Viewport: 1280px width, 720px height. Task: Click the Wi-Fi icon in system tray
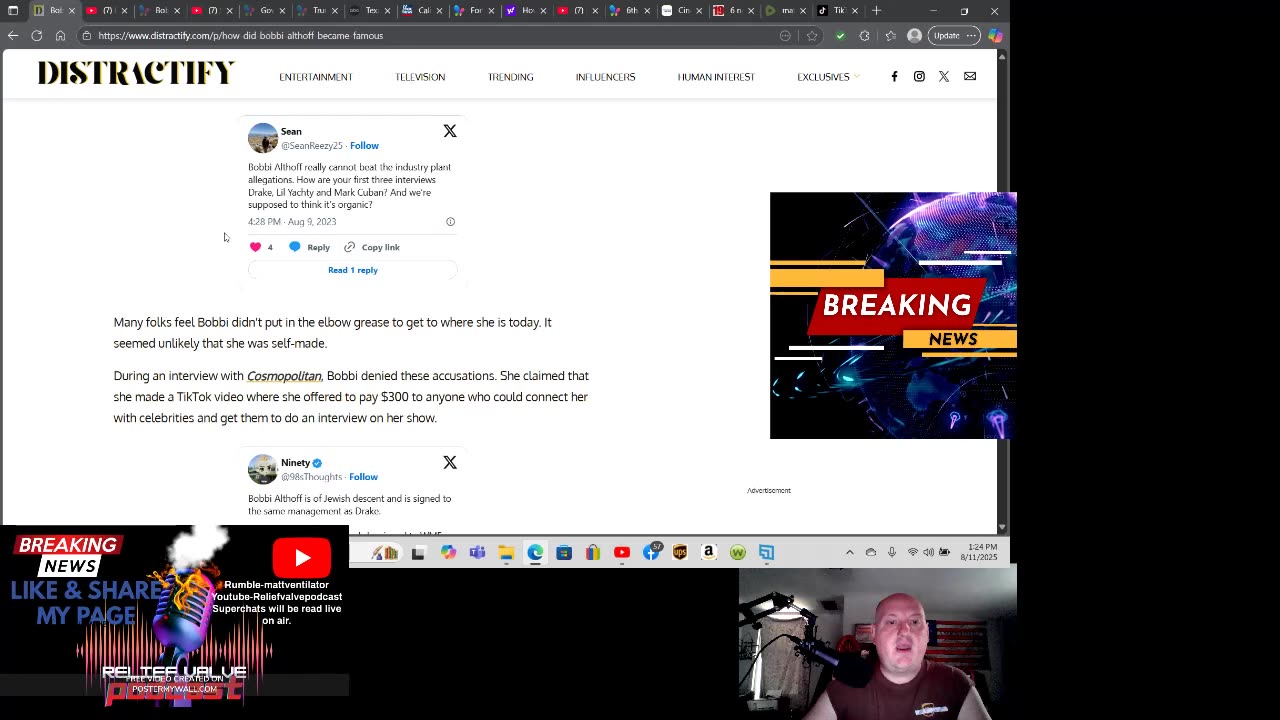912,552
